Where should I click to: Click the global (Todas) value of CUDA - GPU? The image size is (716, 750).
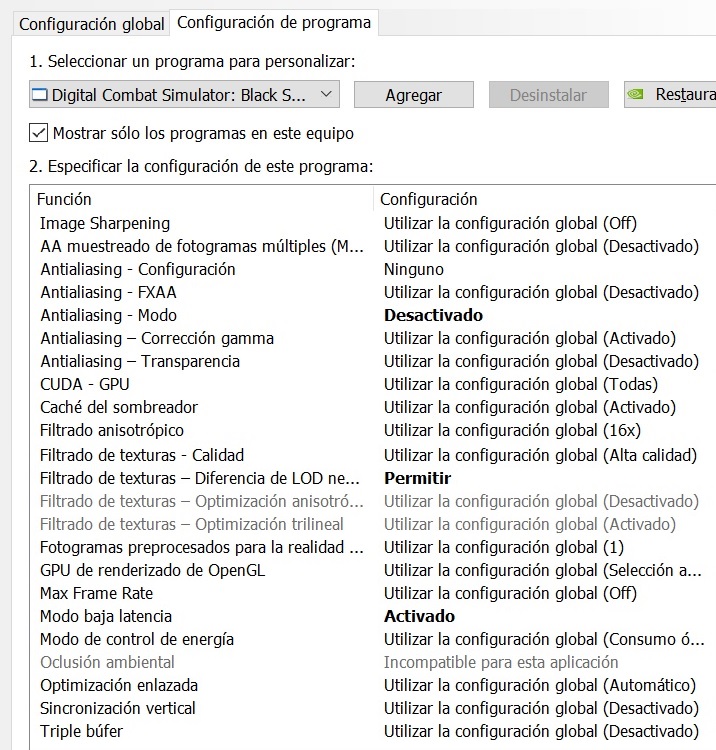(x=521, y=384)
